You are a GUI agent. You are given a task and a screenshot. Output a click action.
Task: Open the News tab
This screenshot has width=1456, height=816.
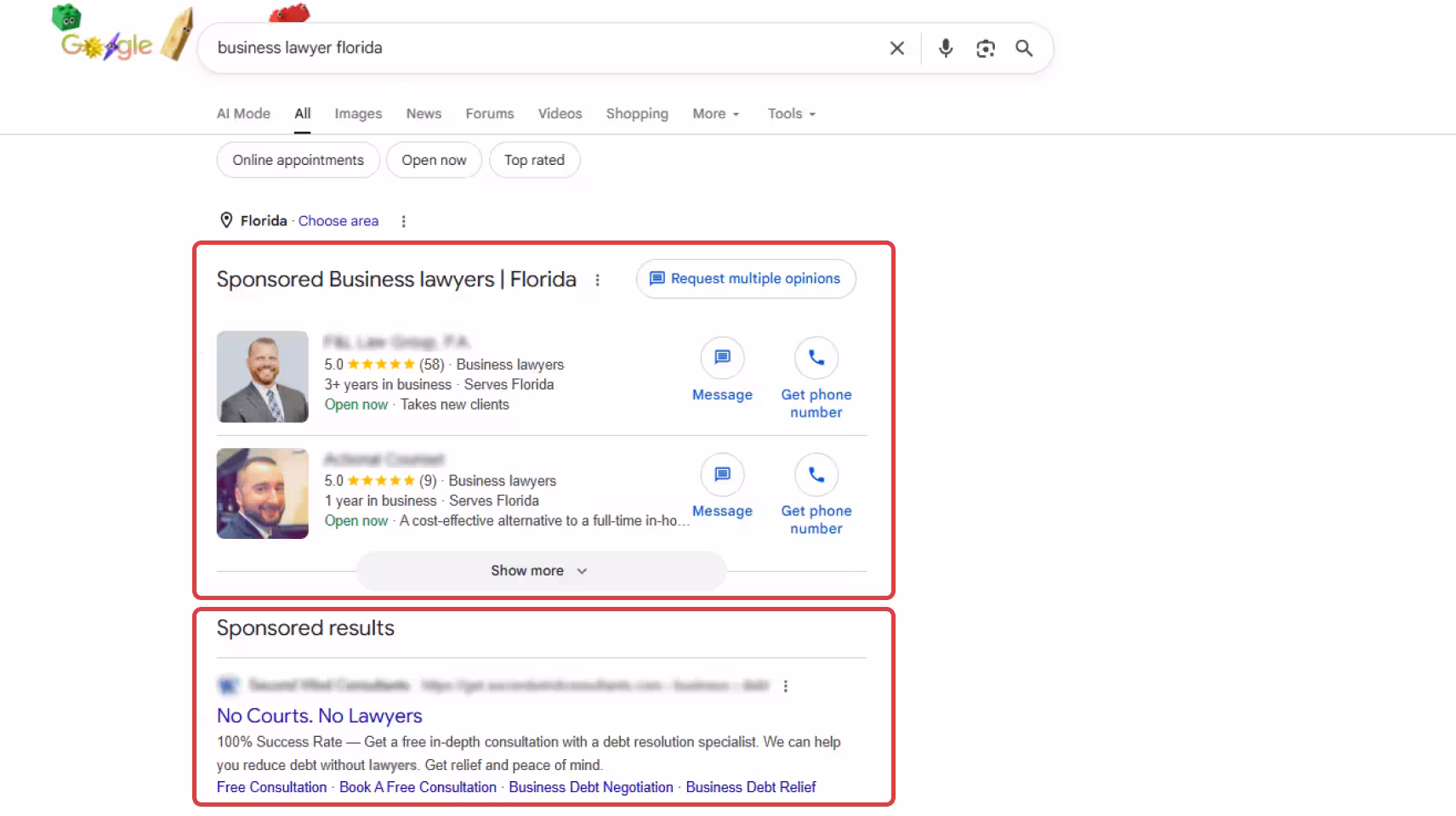point(424,114)
